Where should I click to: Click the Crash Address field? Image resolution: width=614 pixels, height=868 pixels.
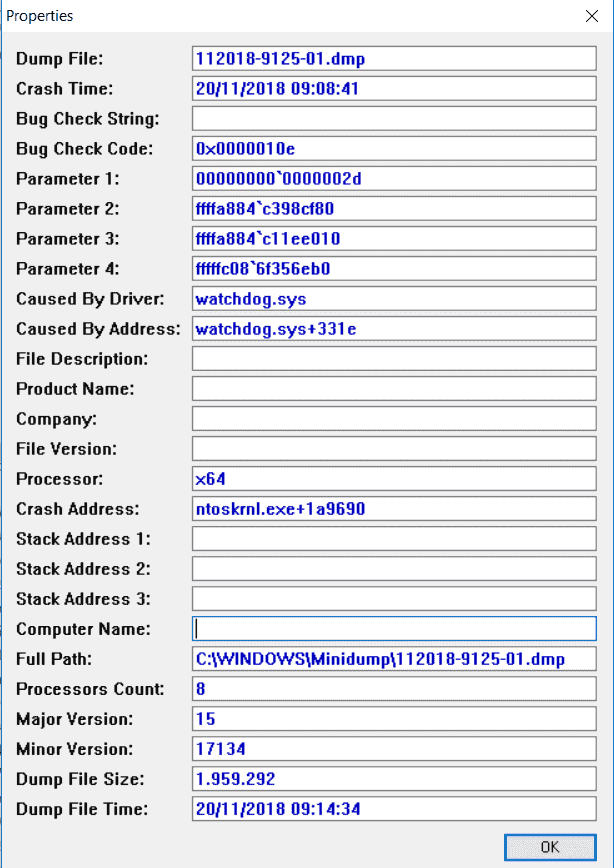click(x=394, y=508)
